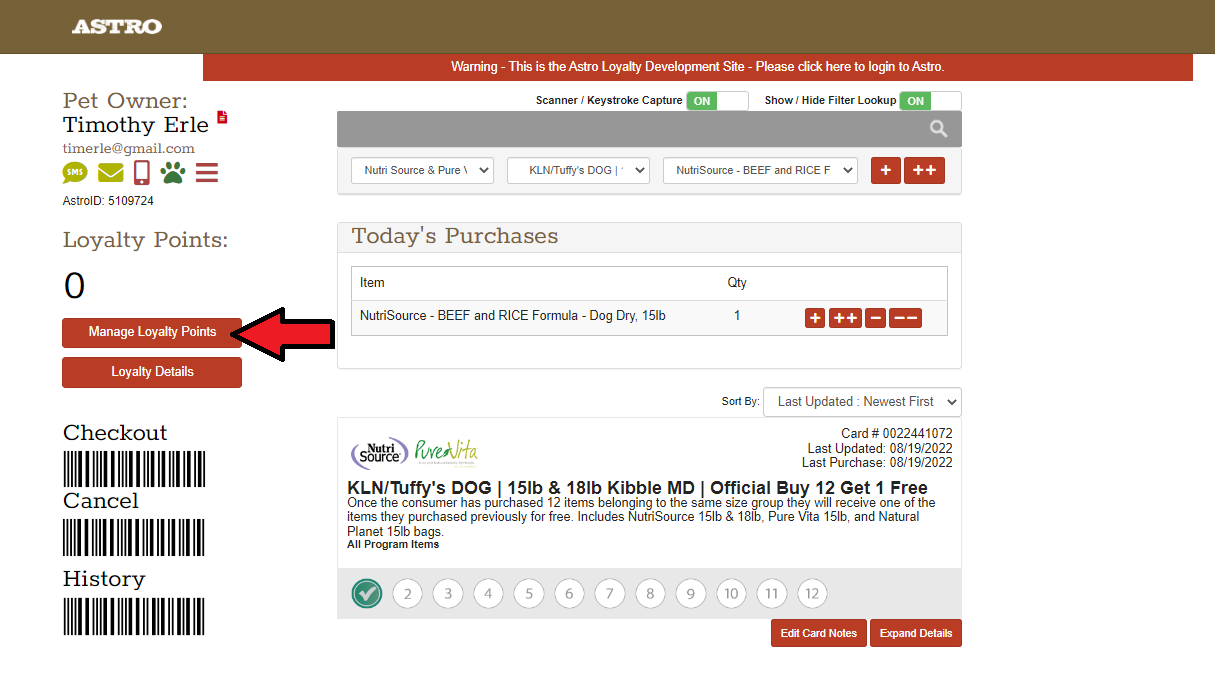Click the Qty column header
Viewport: 1215px width, 682px height.
tap(737, 283)
